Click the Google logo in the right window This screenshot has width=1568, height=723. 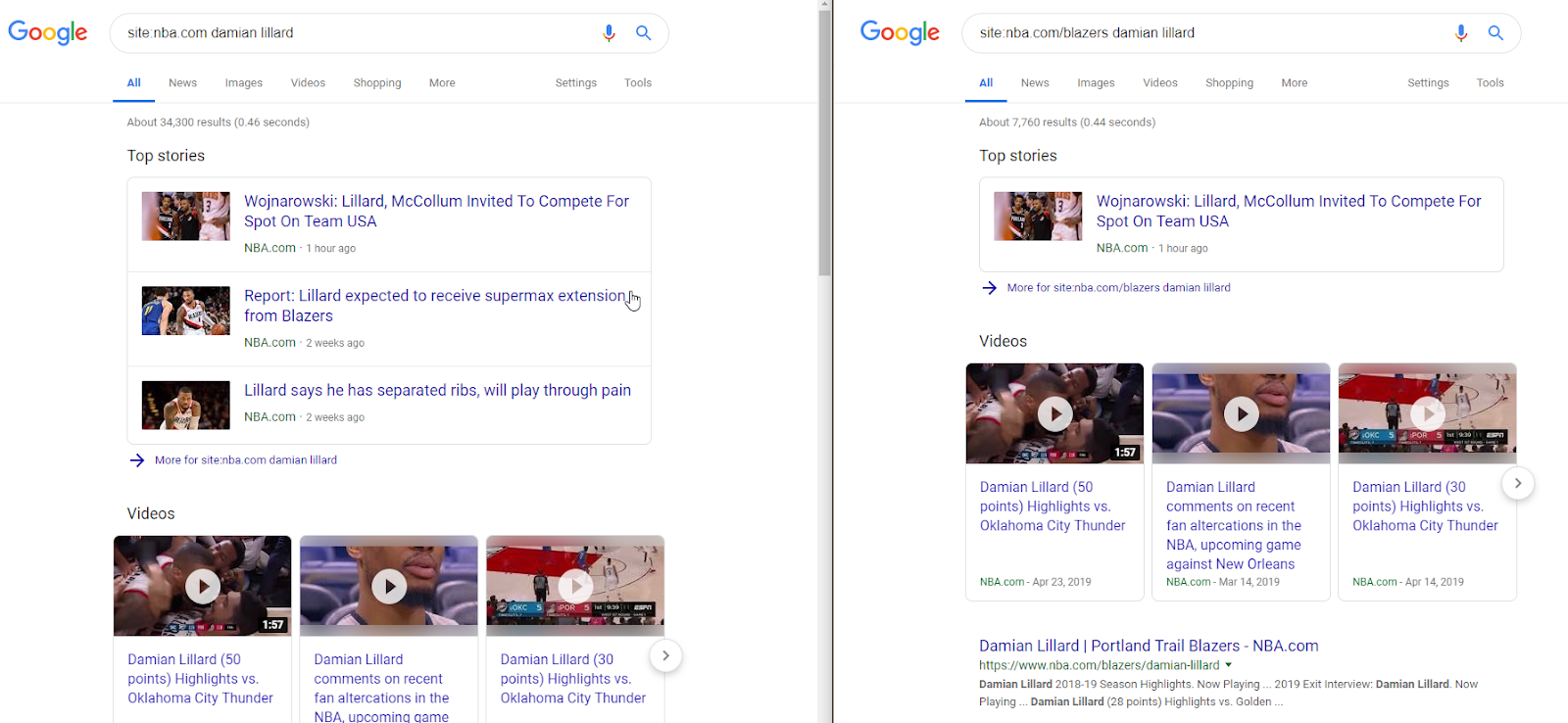[900, 32]
